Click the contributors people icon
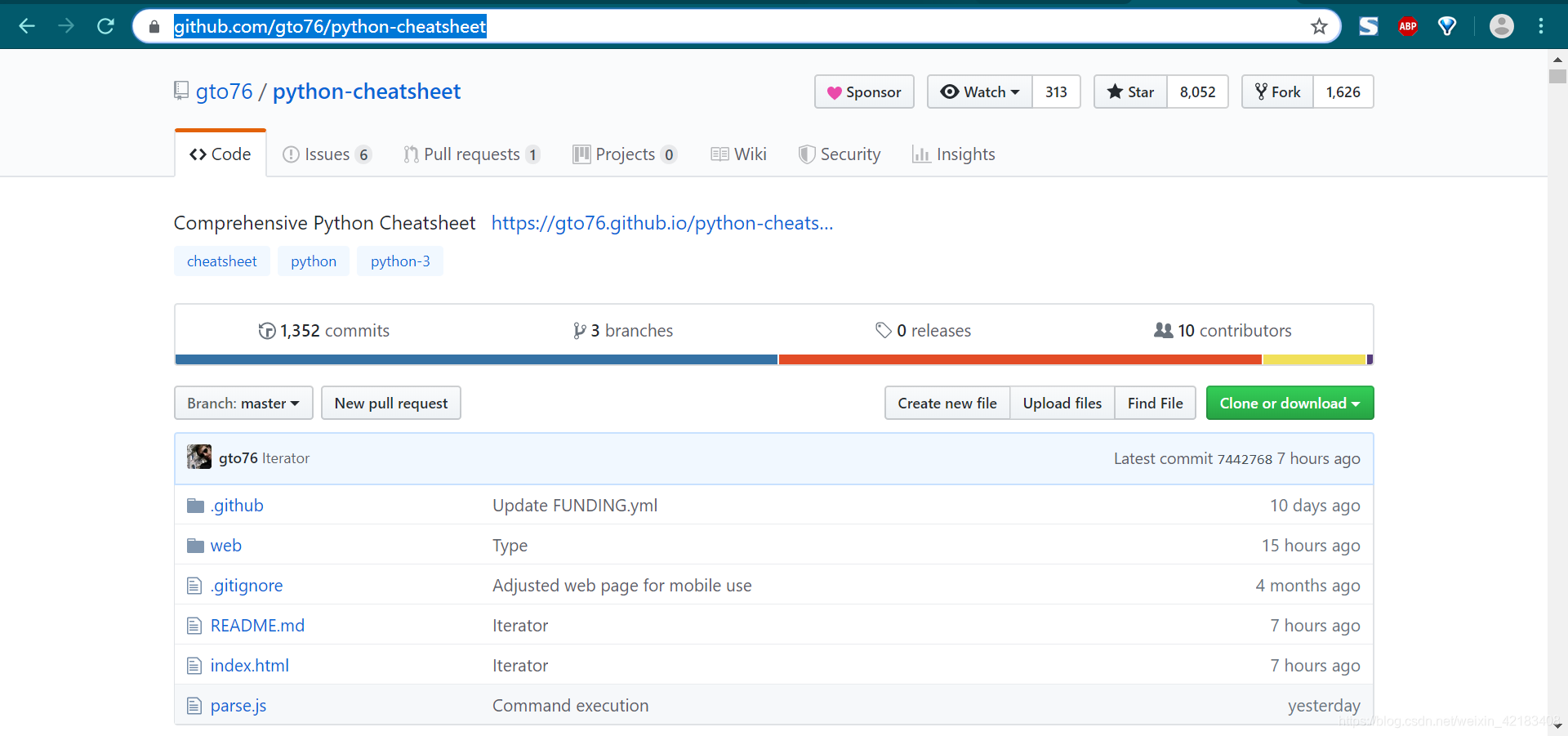This screenshot has height=736, width=1568. (x=1163, y=330)
